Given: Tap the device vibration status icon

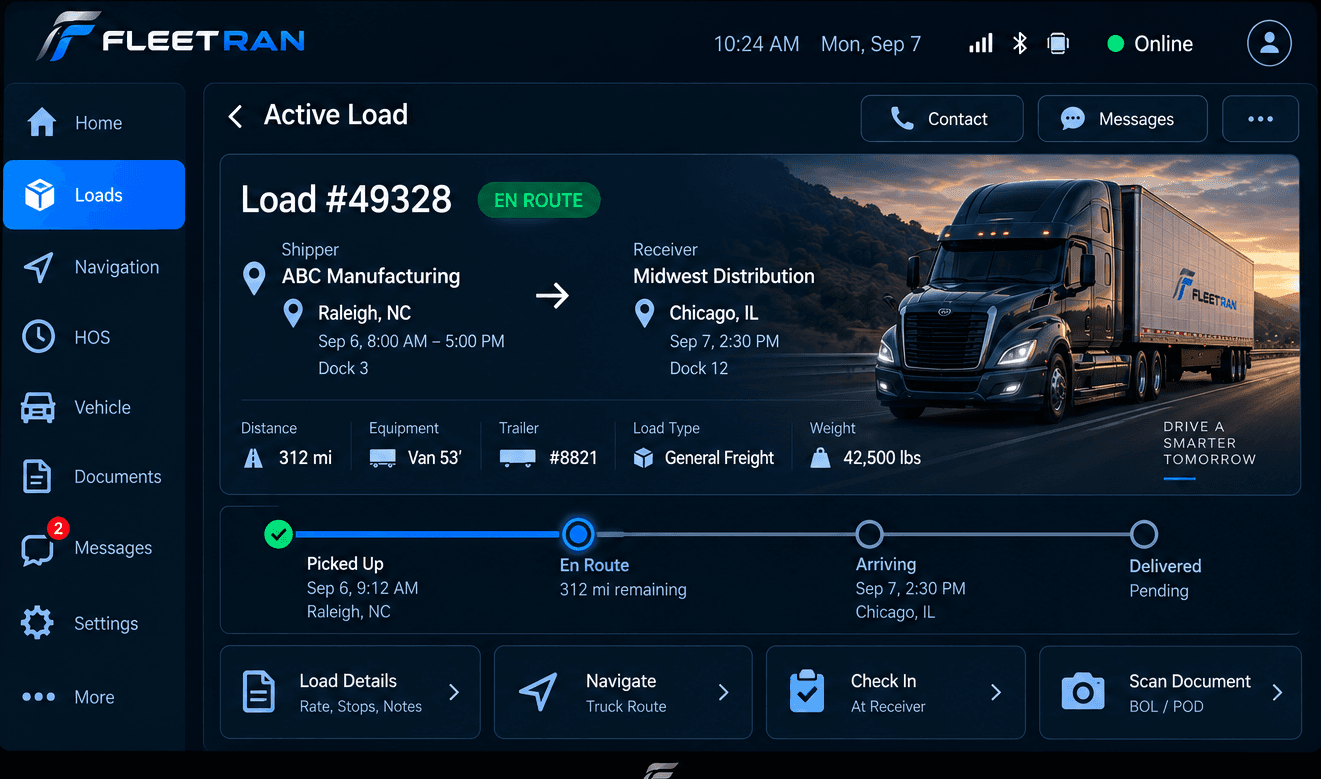Looking at the screenshot, I should [x=1058, y=43].
